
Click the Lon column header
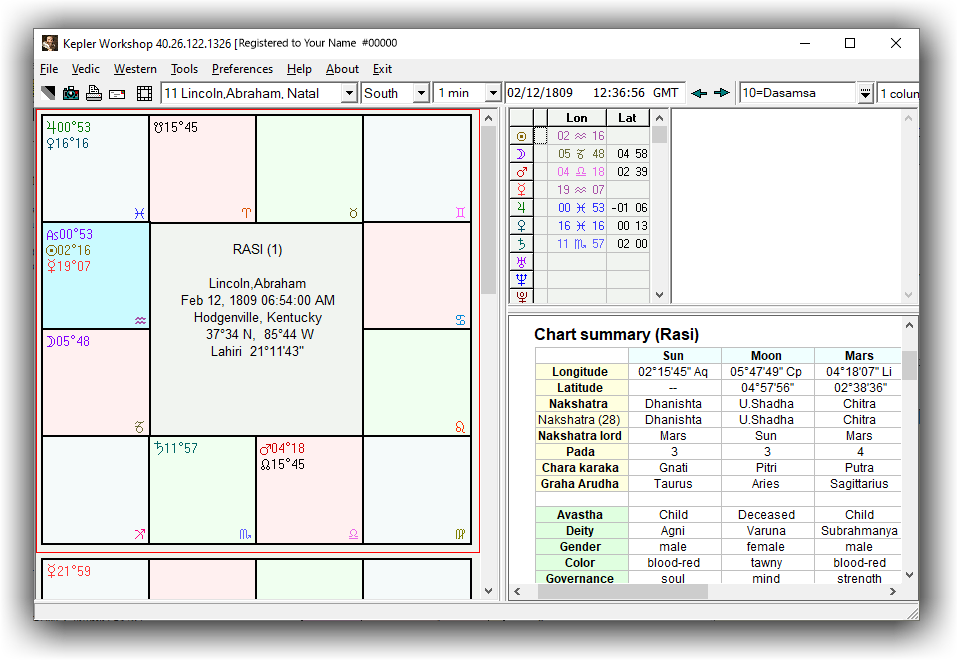[x=576, y=118]
